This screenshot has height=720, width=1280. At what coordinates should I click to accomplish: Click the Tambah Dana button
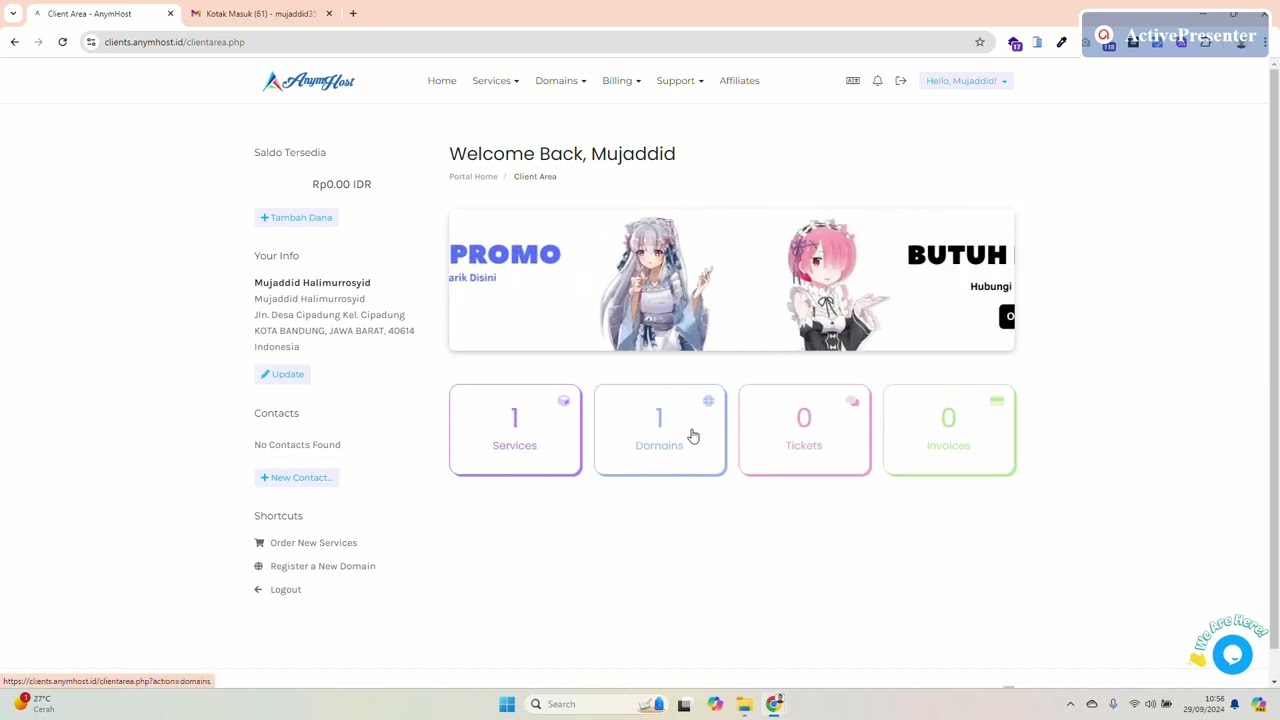point(296,217)
